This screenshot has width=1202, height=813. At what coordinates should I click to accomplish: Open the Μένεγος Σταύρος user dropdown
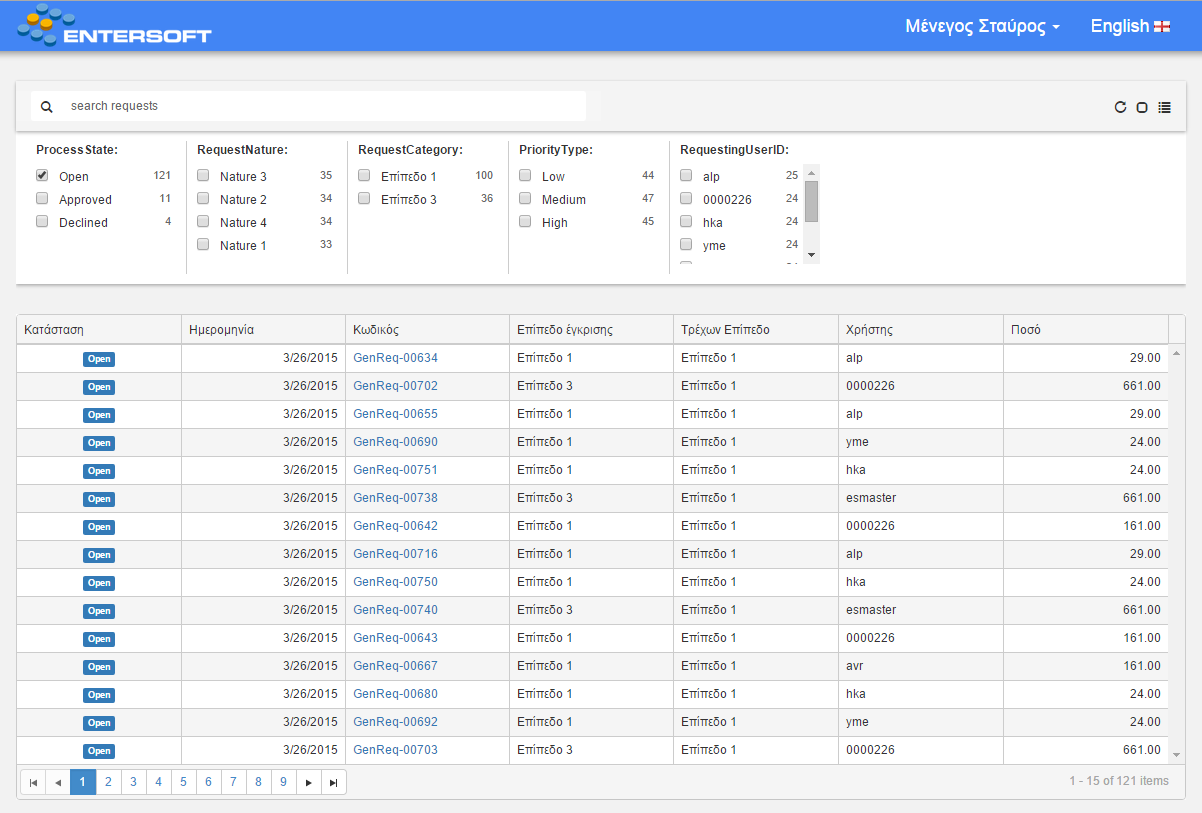click(x=982, y=27)
